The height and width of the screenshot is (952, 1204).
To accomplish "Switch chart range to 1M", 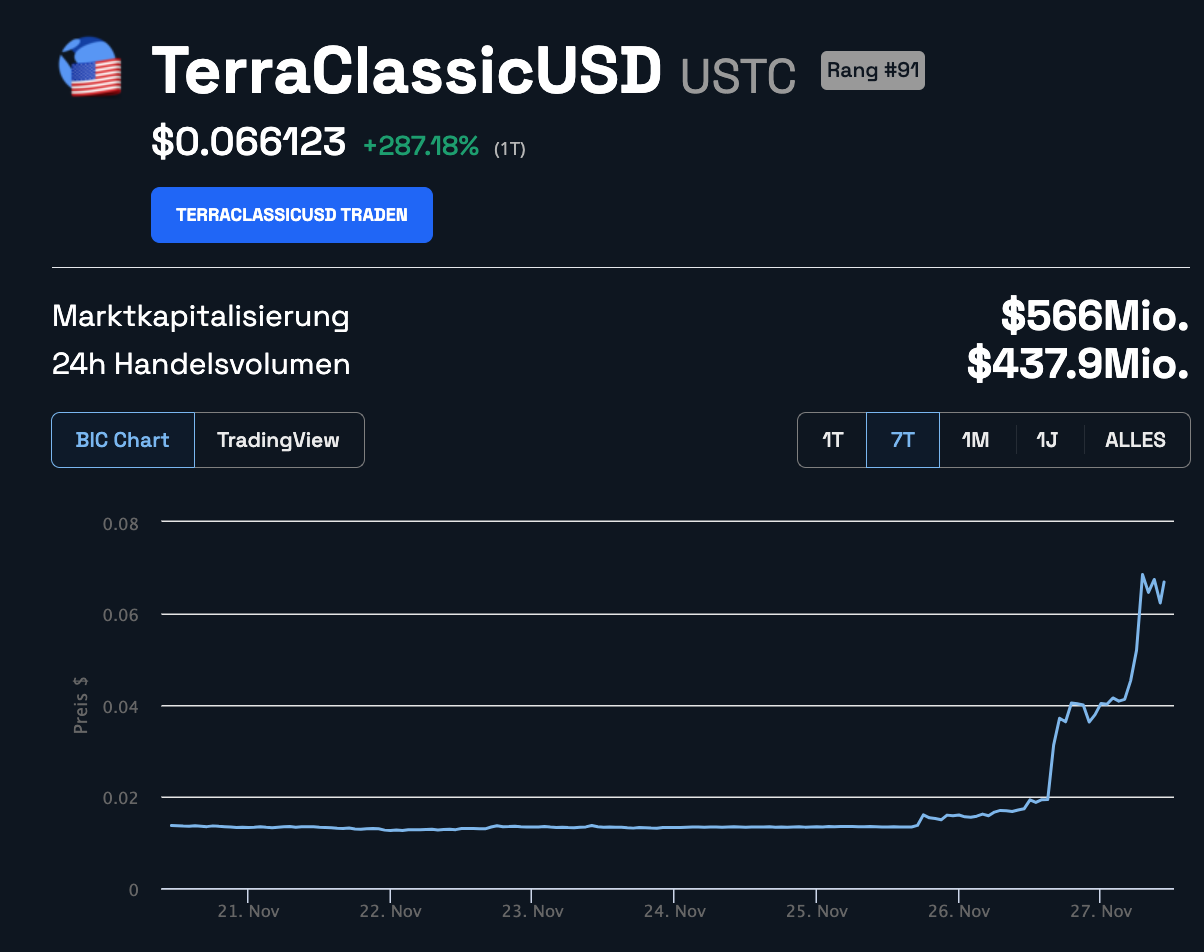I will 975,440.
